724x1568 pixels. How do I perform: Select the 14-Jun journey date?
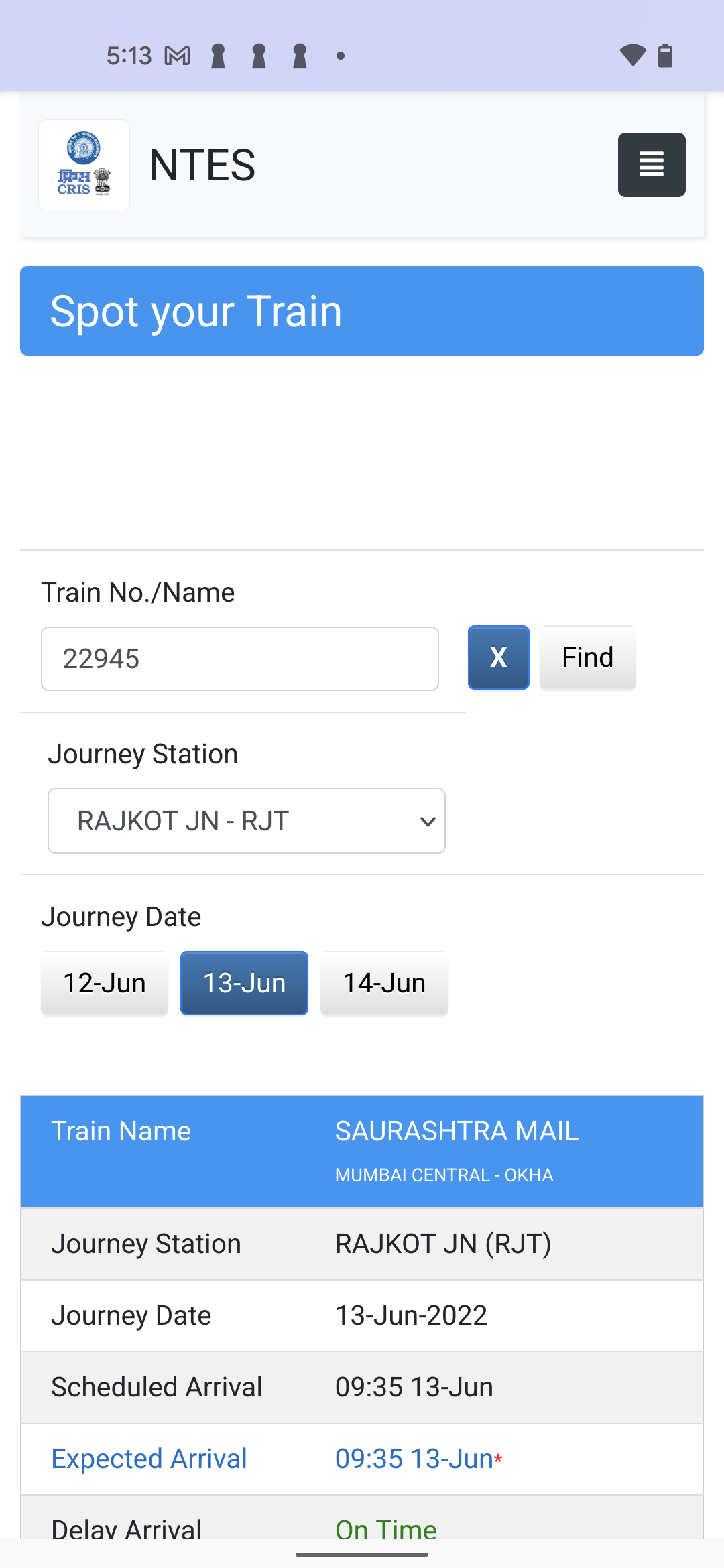(383, 982)
